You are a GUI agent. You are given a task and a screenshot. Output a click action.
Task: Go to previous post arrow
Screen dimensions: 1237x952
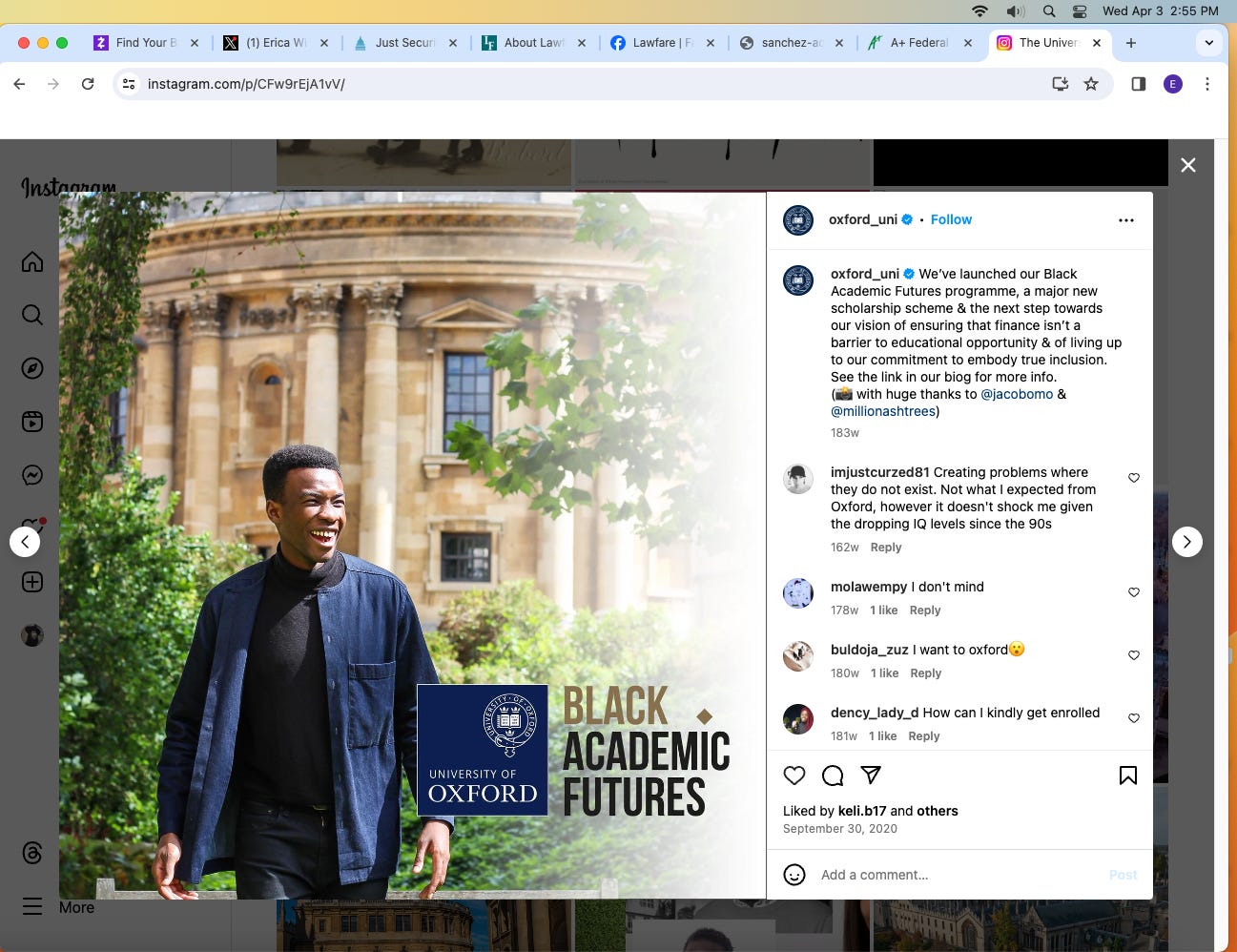[x=25, y=542]
